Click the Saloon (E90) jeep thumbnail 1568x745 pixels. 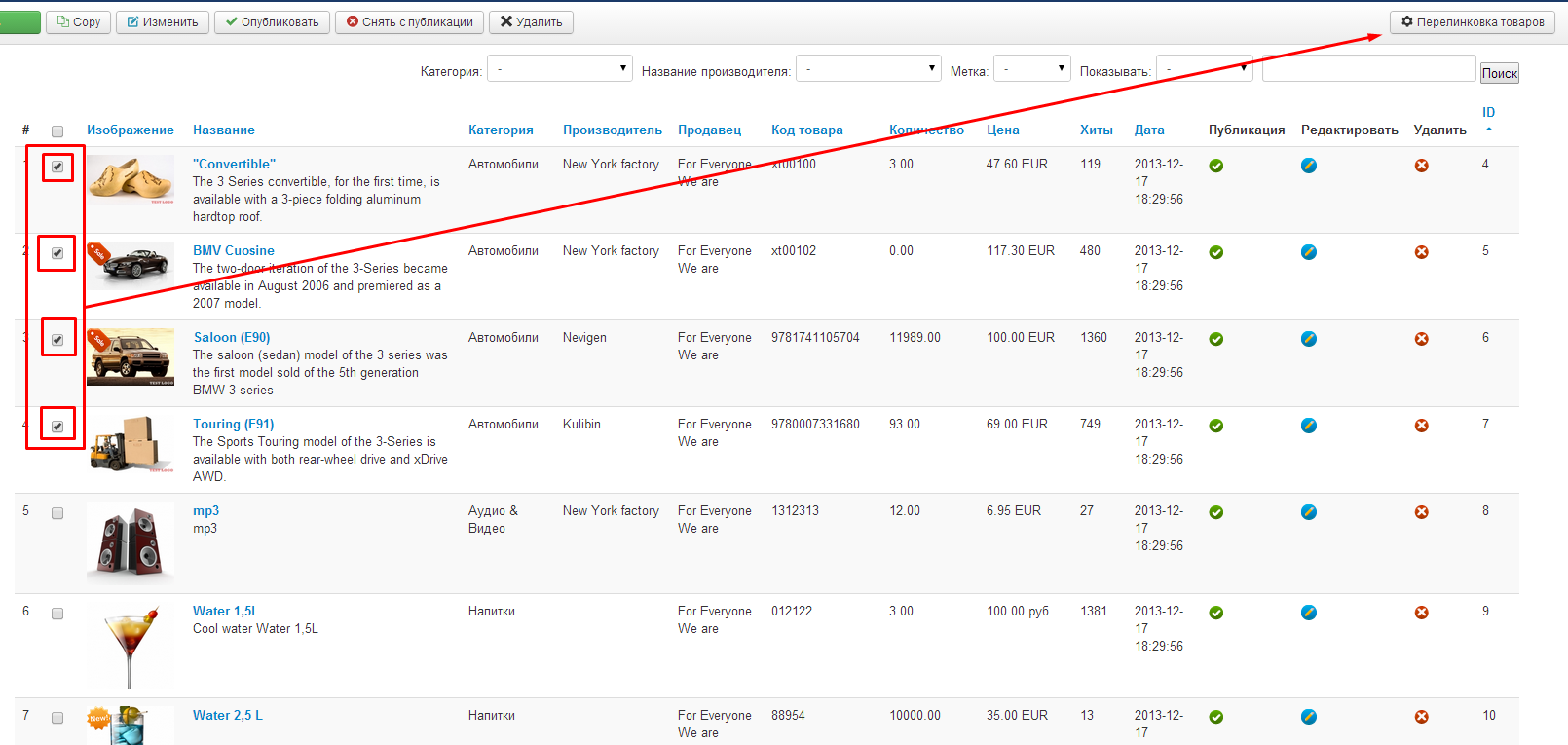(x=131, y=358)
